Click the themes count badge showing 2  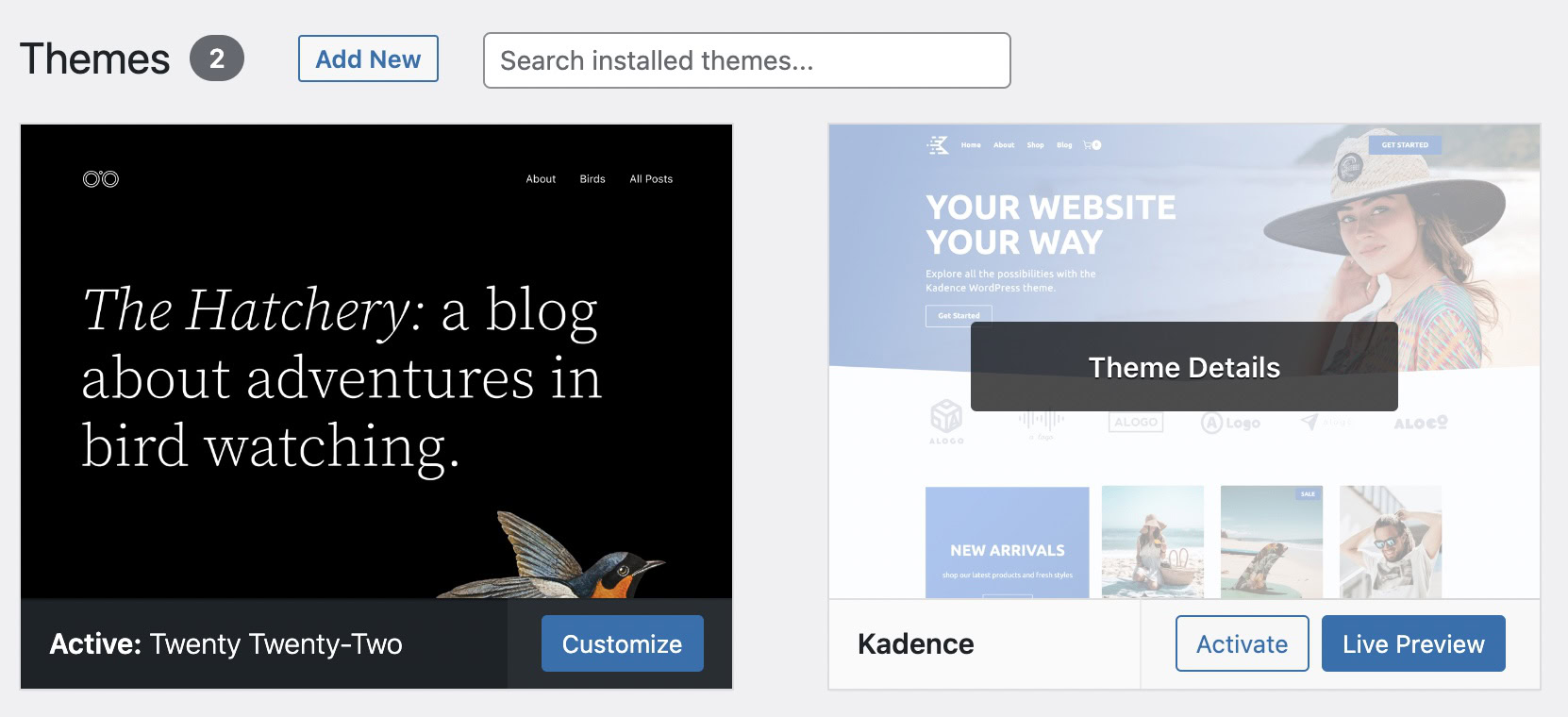217,58
